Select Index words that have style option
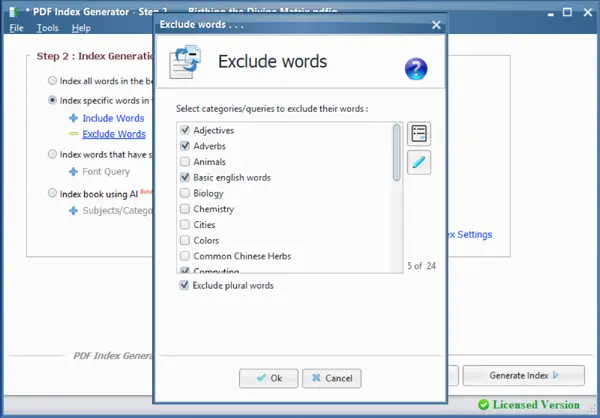The image size is (600, 418). (x=52, y=154)
